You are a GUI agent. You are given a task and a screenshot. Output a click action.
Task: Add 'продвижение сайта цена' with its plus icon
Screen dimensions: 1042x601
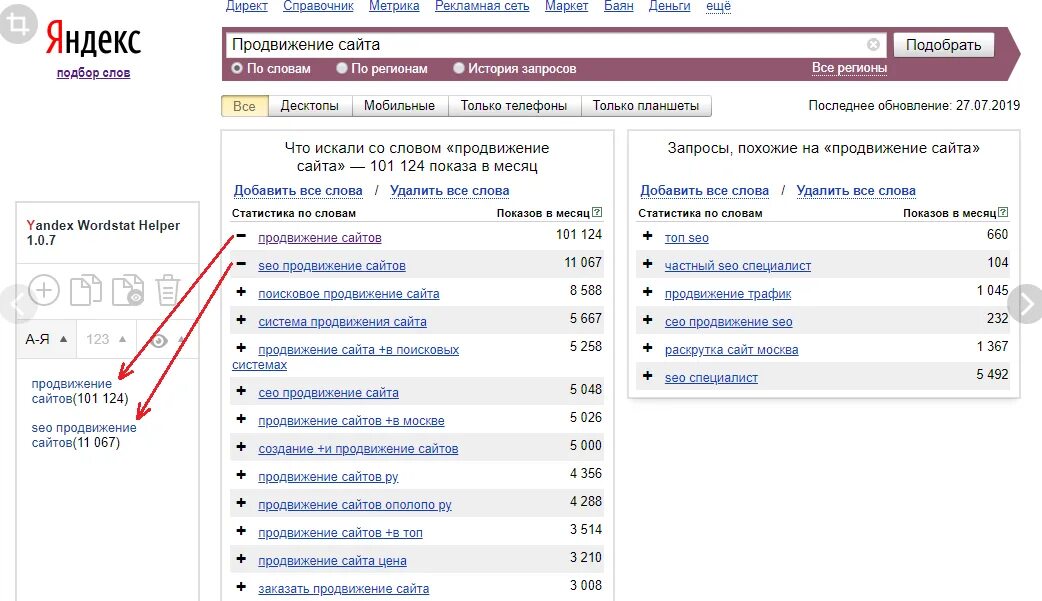[241, 558]
